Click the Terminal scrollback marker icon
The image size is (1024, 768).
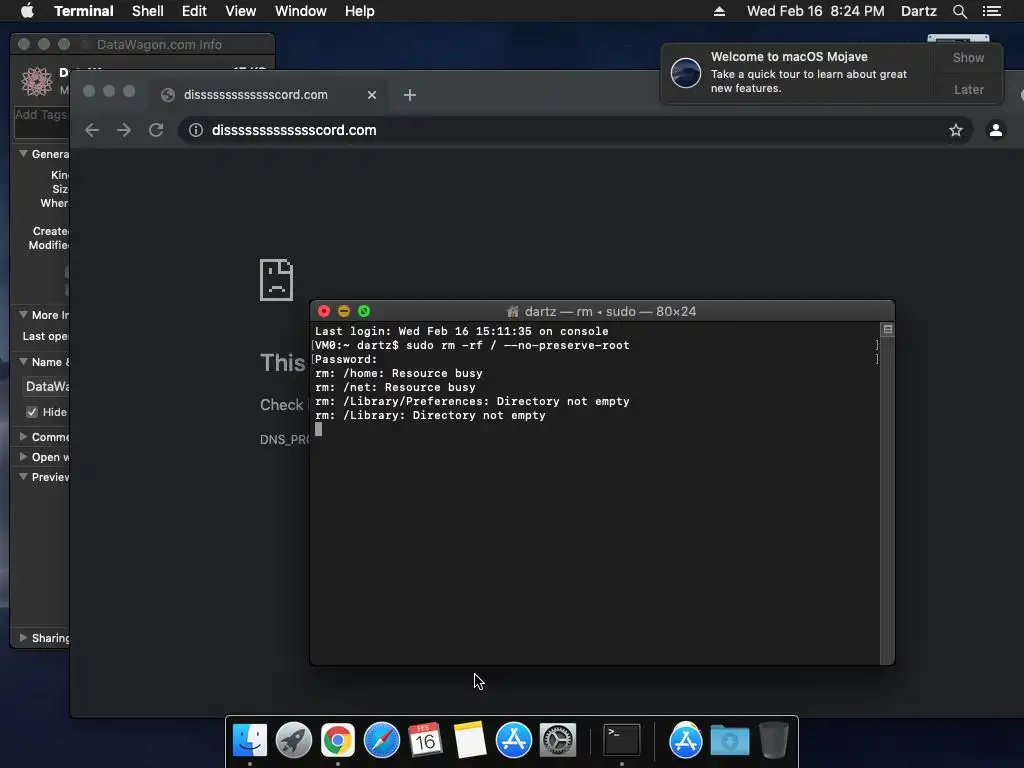pyautogui.click(x=888, y=329)
